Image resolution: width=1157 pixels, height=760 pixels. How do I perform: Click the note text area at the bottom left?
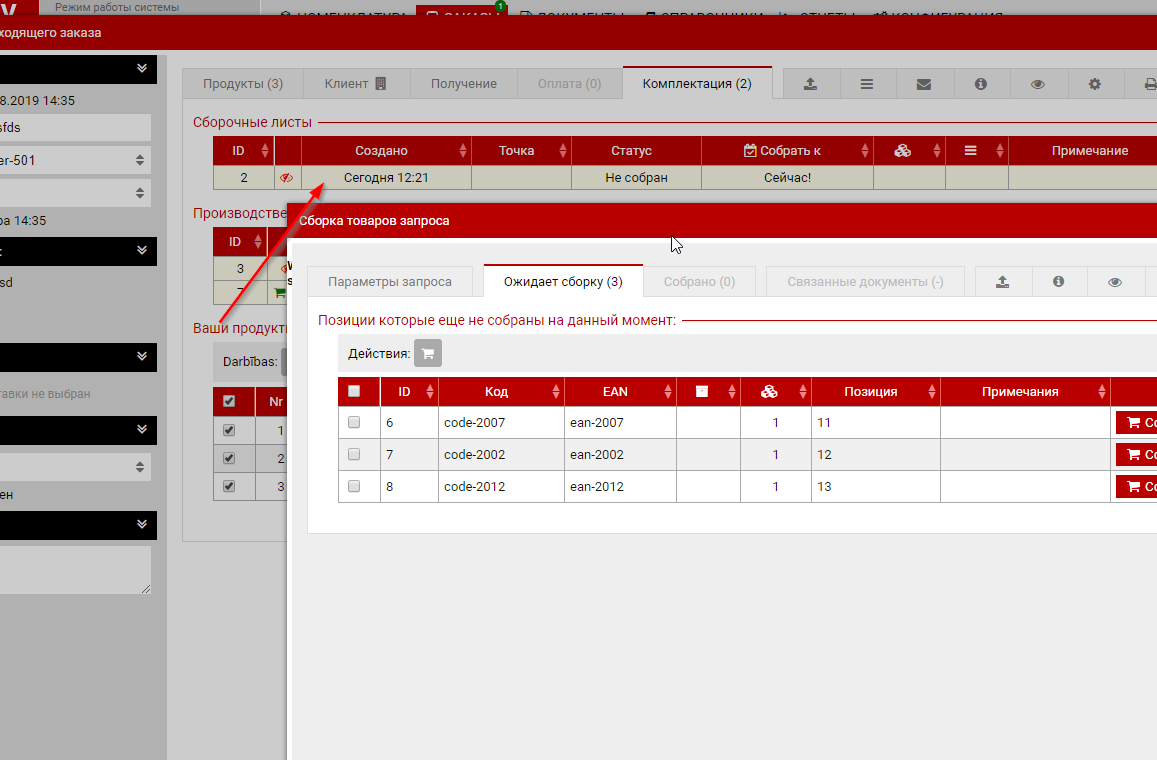coord(75,569)
